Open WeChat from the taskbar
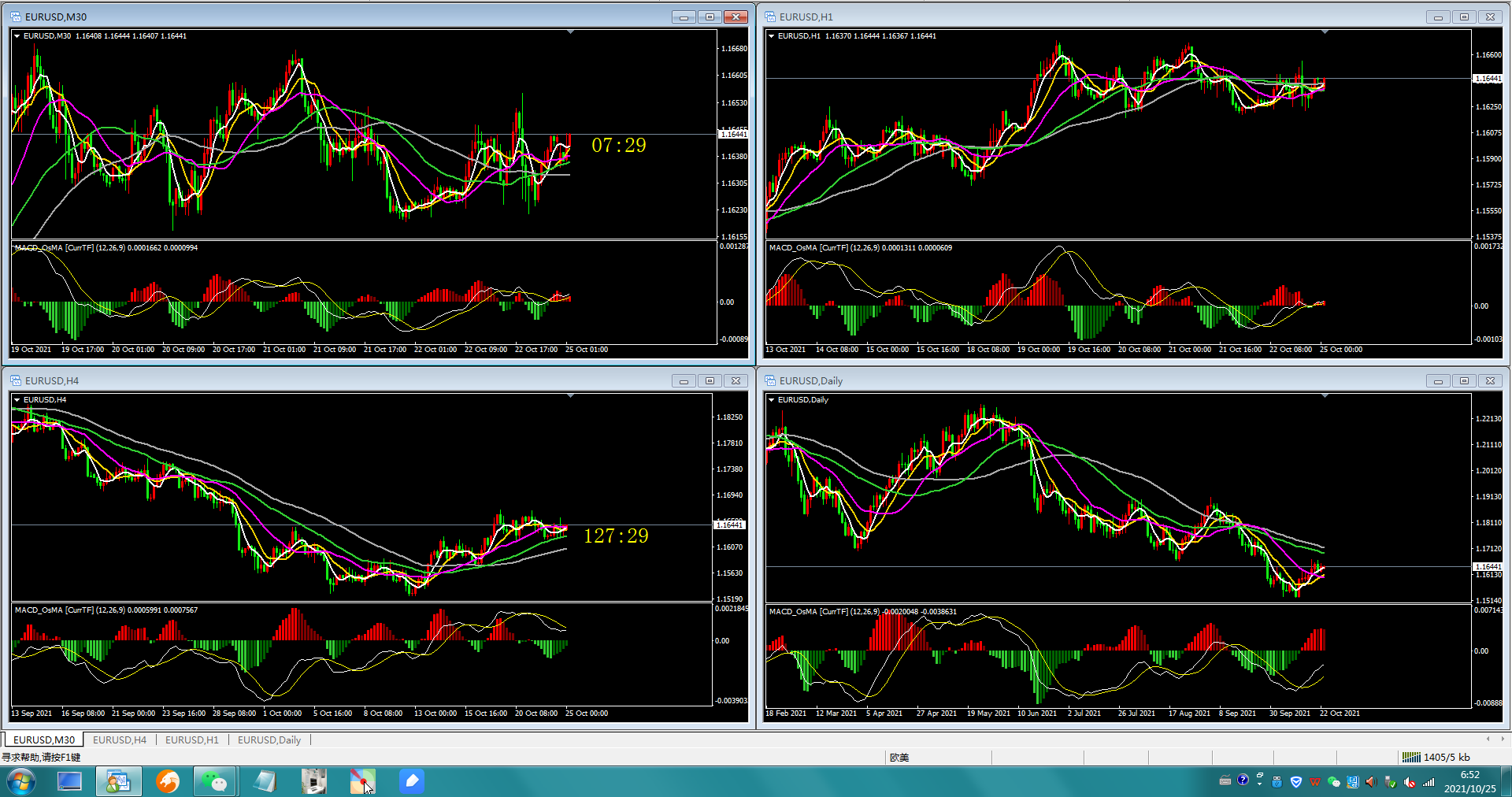The height and width of the screenshot is (797, 1512). coord(214,781)
